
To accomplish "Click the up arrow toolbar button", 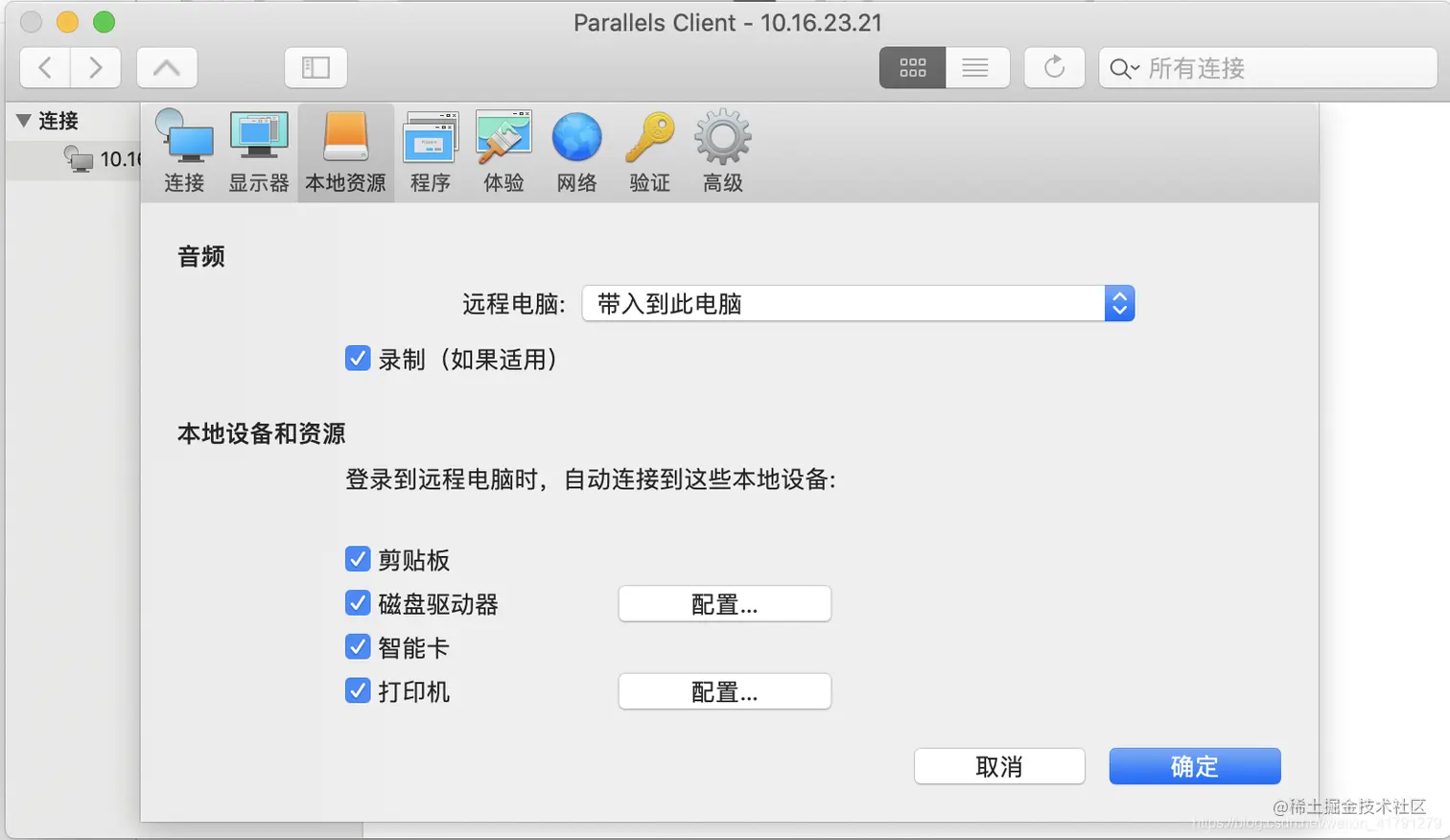I will (167, 68).
